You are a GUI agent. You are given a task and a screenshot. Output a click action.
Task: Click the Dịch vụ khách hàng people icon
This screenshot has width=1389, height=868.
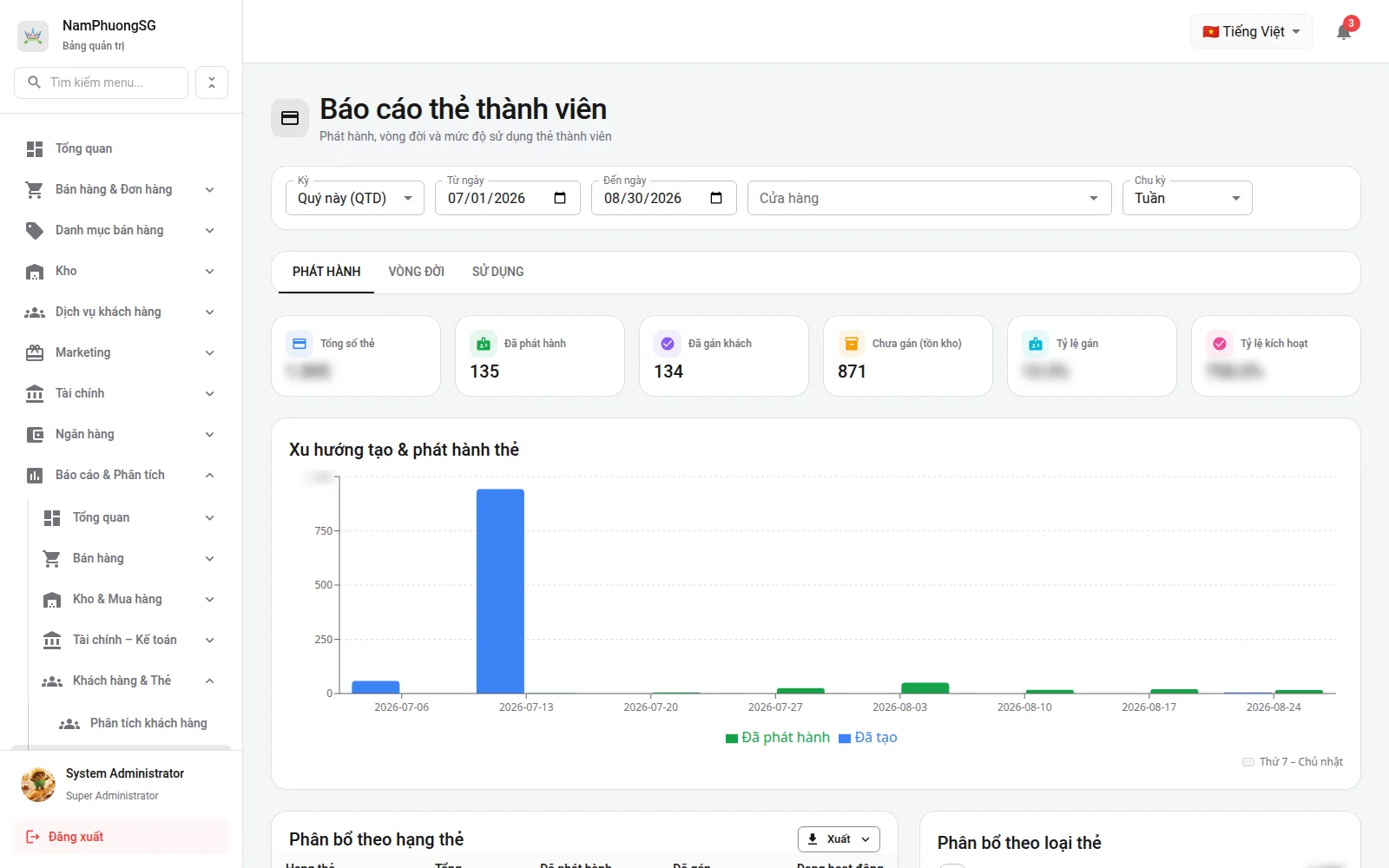(35, 312)
